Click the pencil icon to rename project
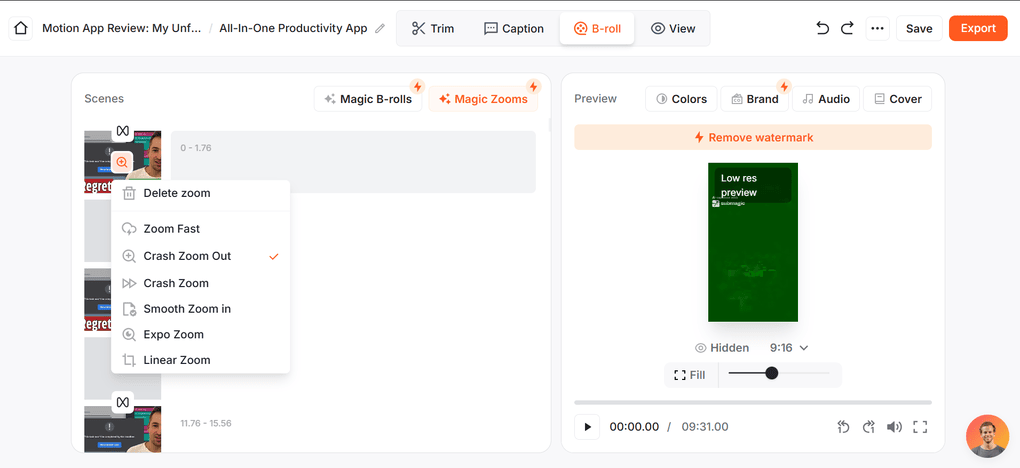Viewport: 1020px width, 468px height. (x=381, y=29)
